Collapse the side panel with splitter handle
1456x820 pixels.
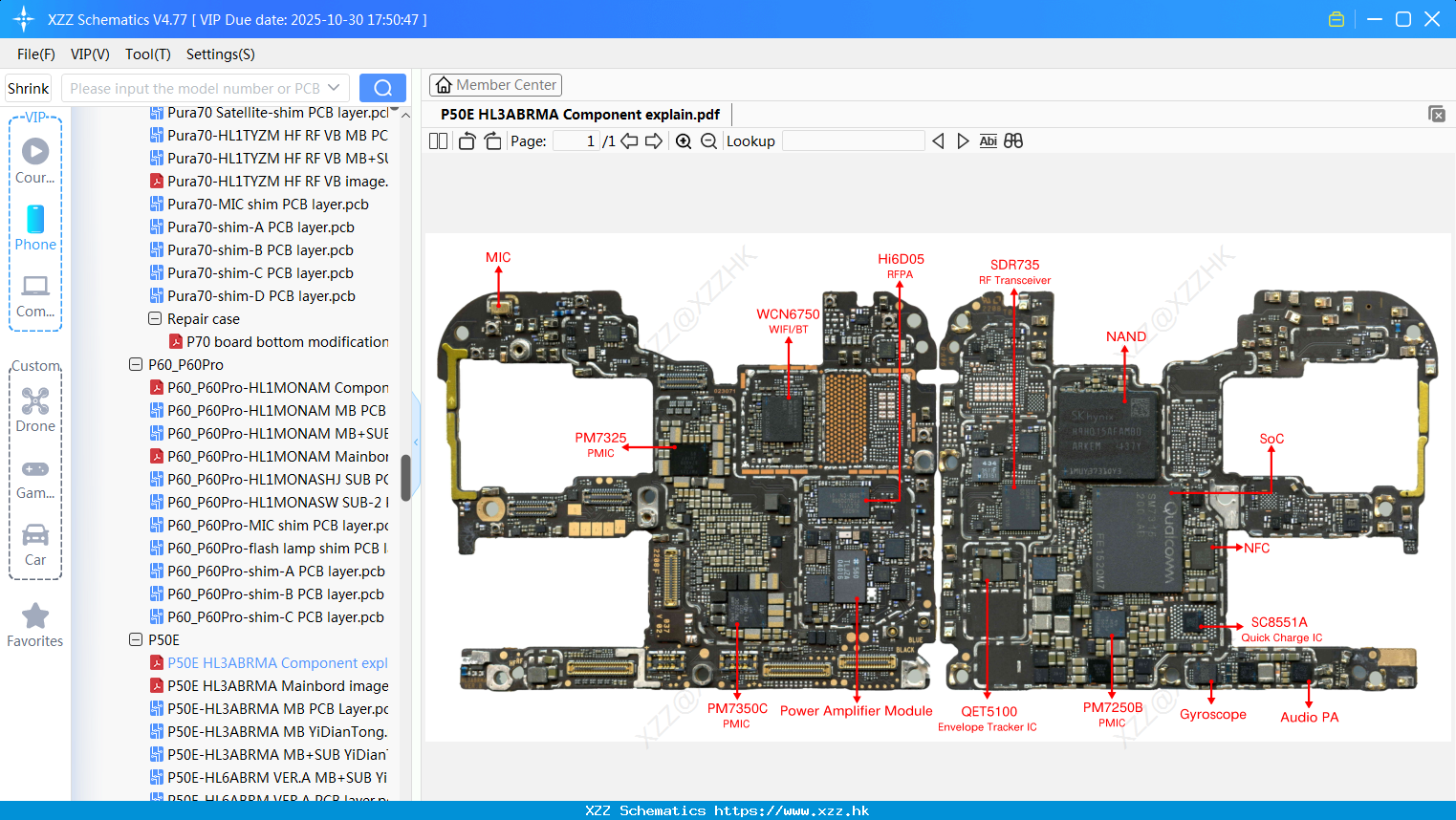tap(416, 442)
